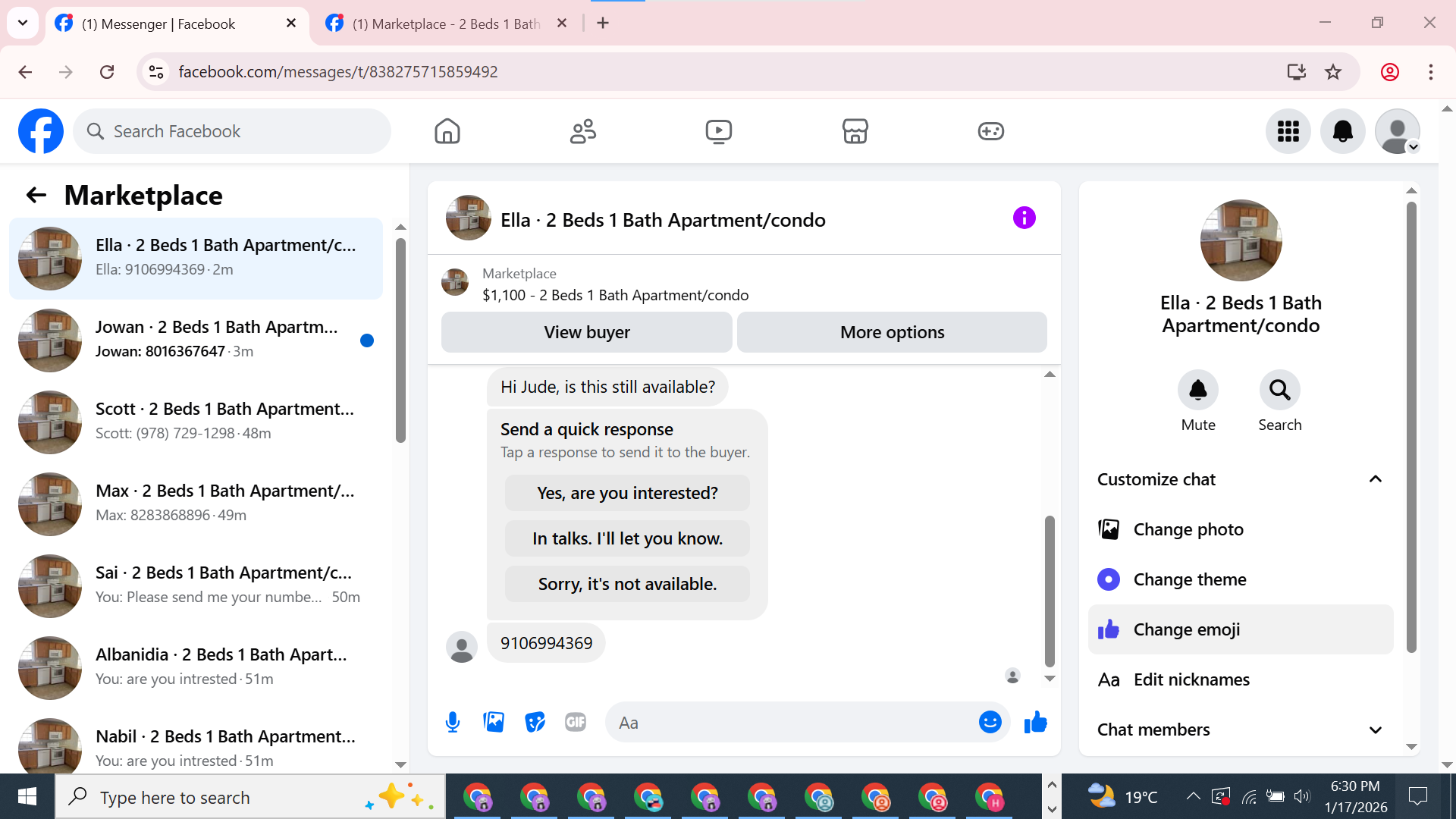Open the Facebook notifications bell

[x=1342, y=131]
